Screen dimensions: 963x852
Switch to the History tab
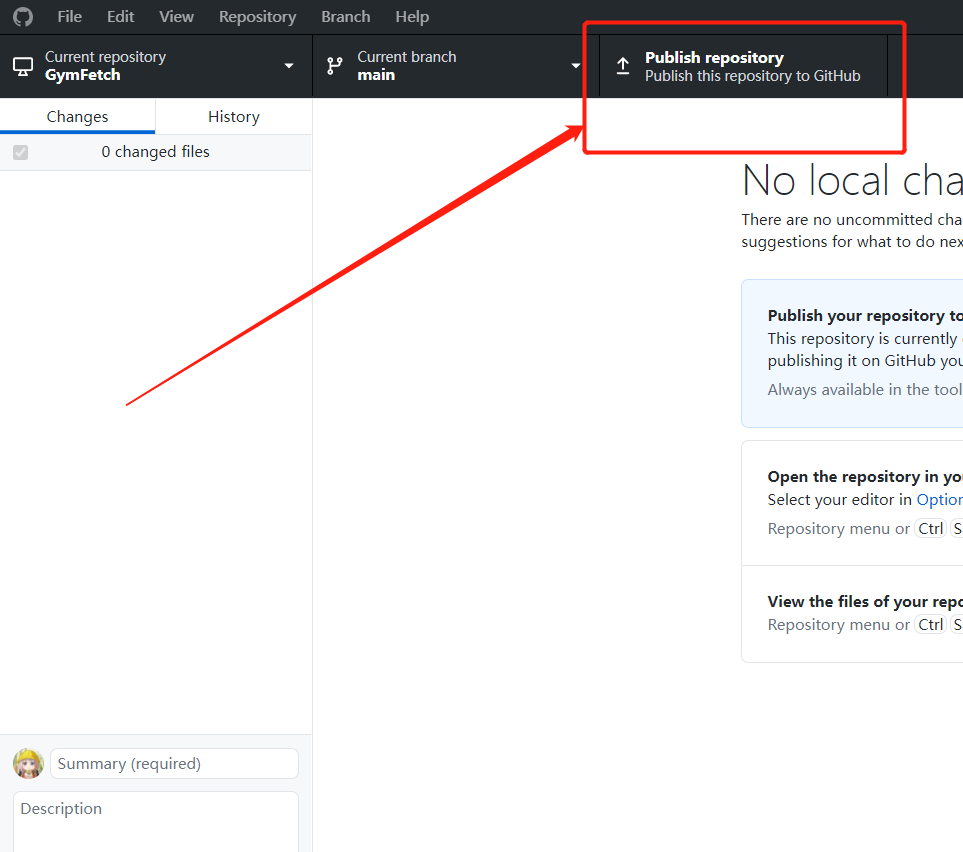coord(233,116)
